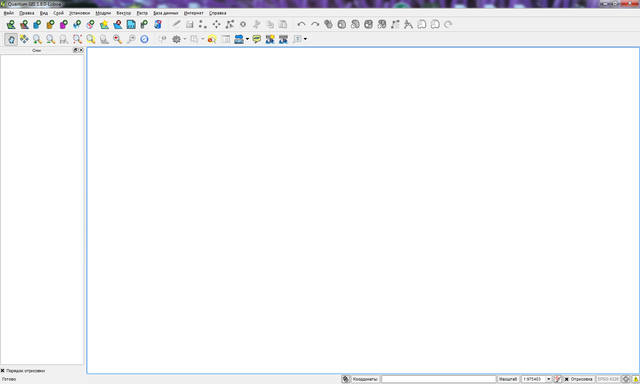Open the Вид menu
The width and height of the screenshot is (640, 384).
tap(44, 13)
